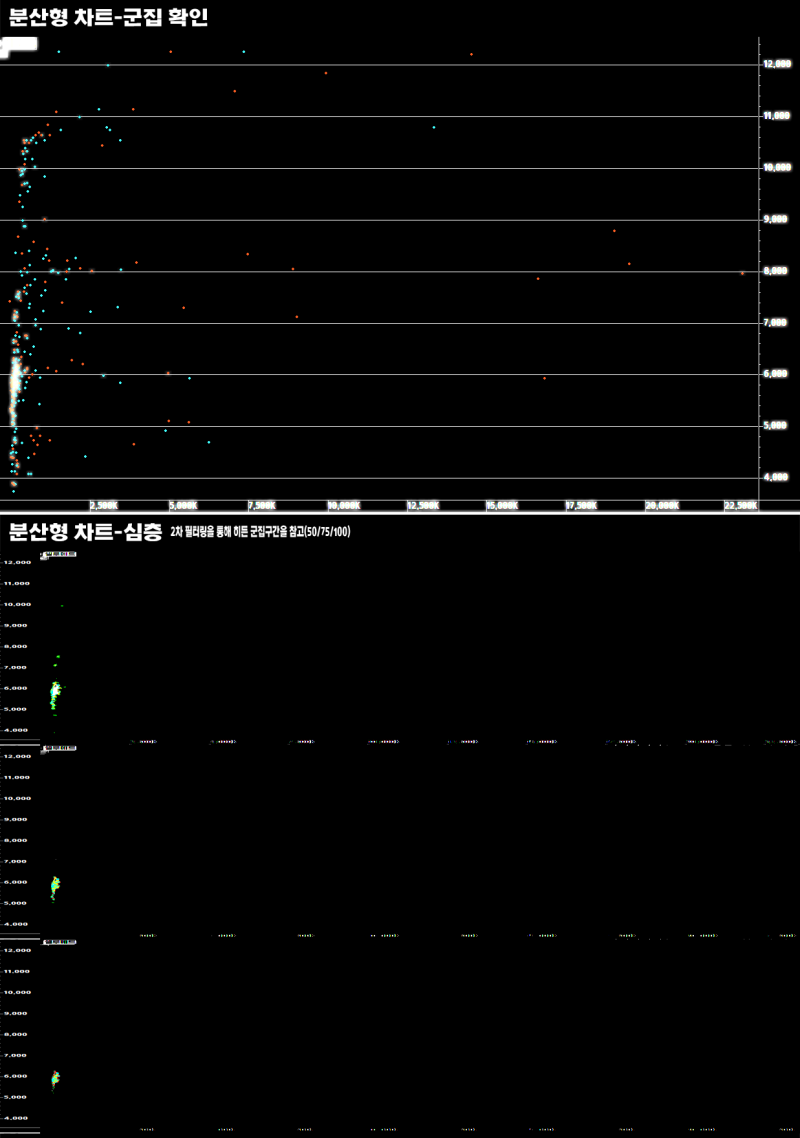Click the 7,500K x-axis label
The image size is (800, 1138).
(261, 505)
